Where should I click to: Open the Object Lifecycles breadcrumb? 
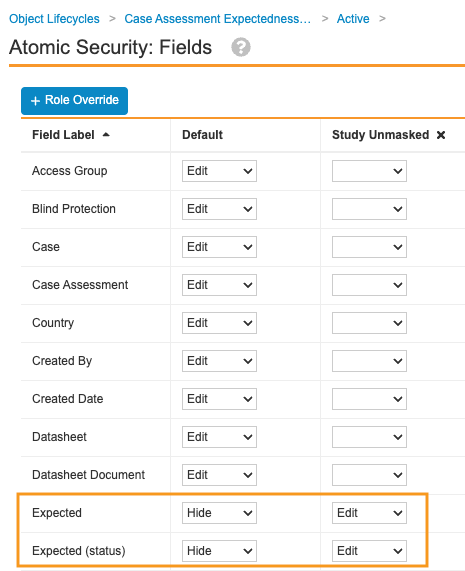click(x=54, y=19)
